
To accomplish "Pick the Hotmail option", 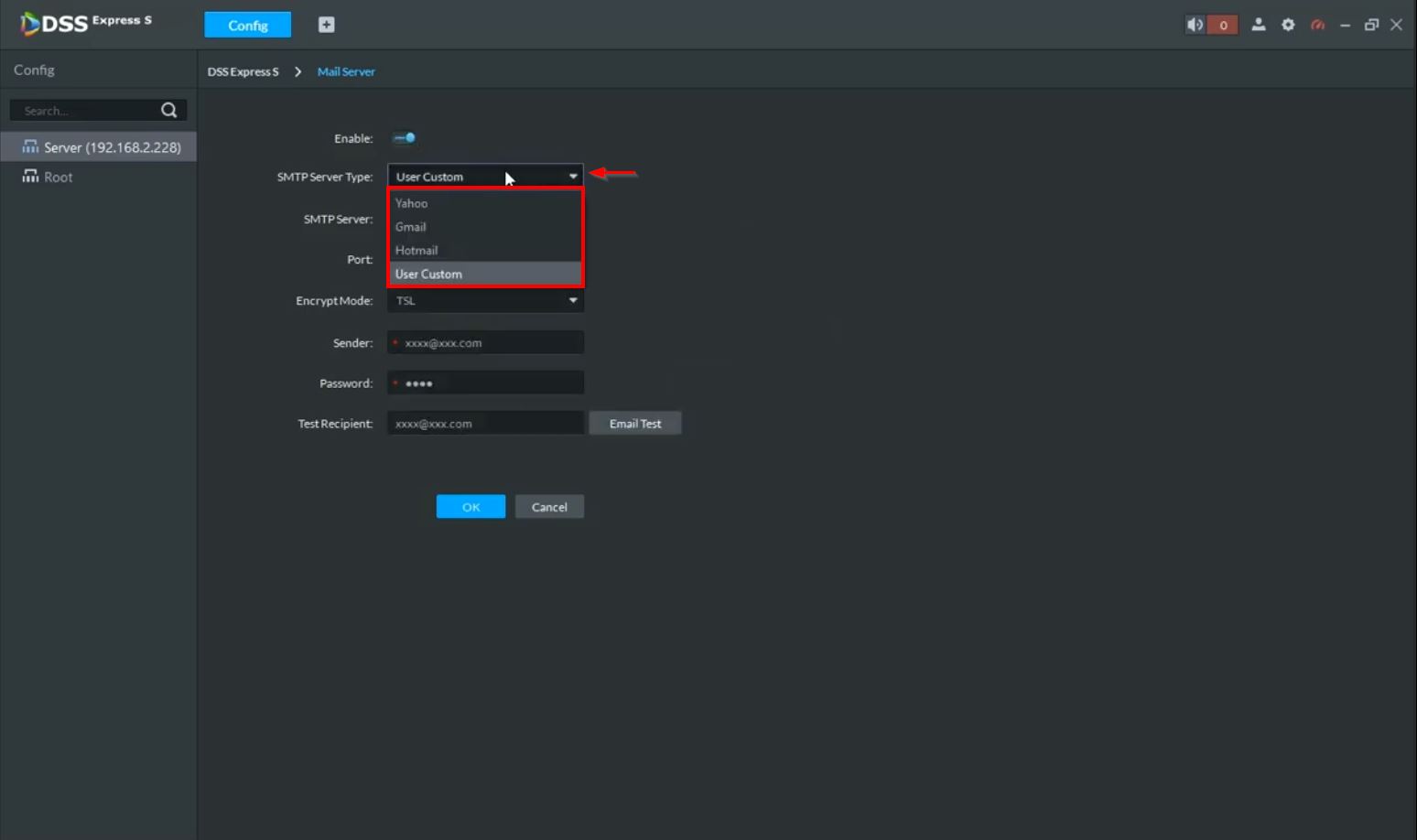I will pyautogui.click(x=416, y=250).
